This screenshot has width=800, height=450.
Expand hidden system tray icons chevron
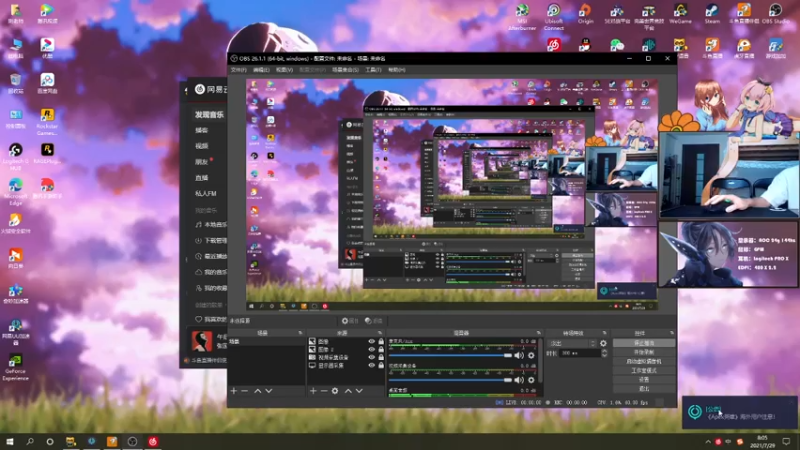[708, 441]
